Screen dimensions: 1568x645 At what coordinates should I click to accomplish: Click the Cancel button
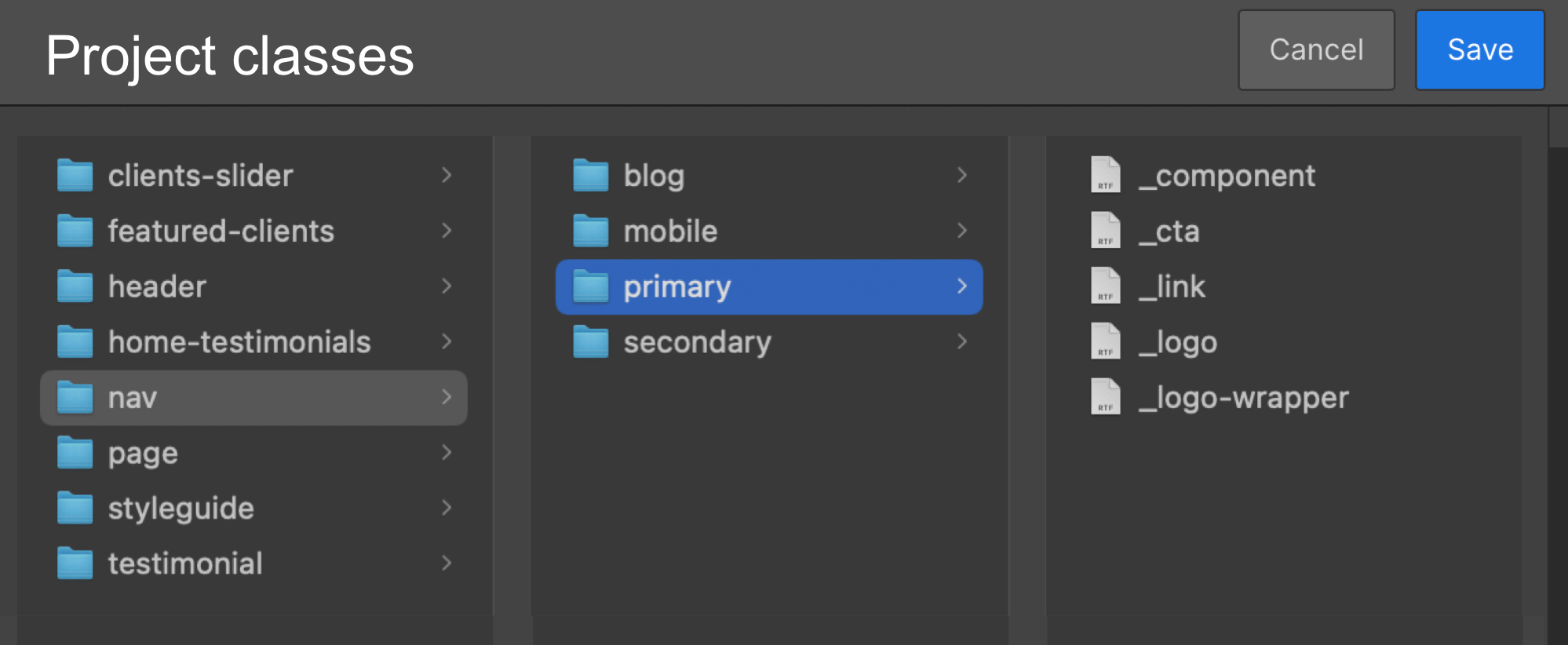pos(1316,50)
